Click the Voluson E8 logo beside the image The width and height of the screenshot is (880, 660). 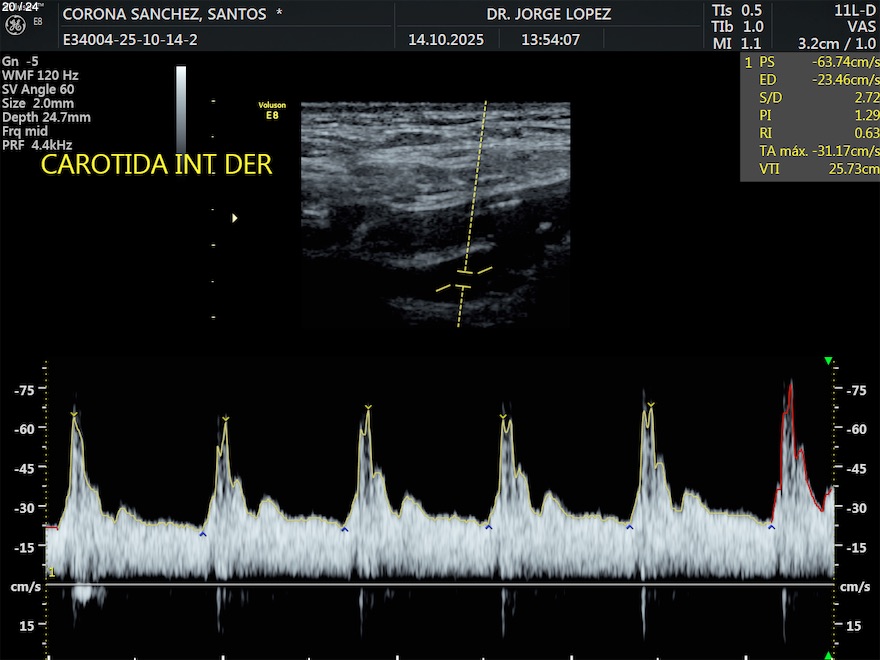pos(271,110)
